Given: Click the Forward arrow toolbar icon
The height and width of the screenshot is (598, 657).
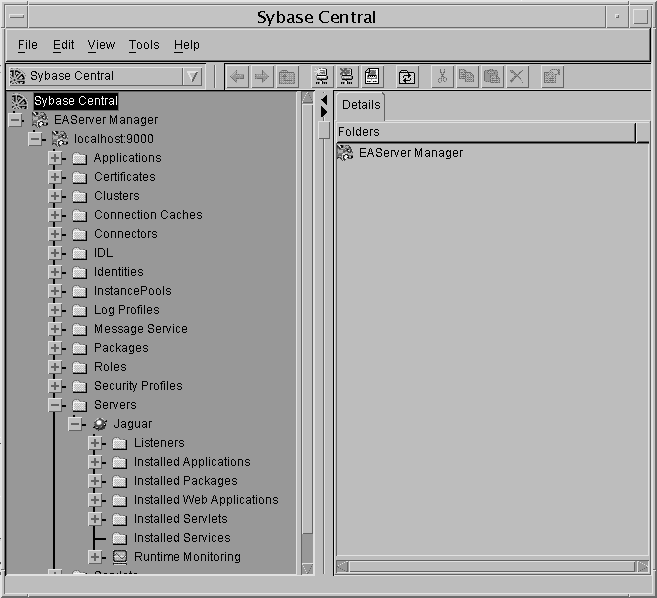Looking at the screenshot, I should tap(262, 77).
